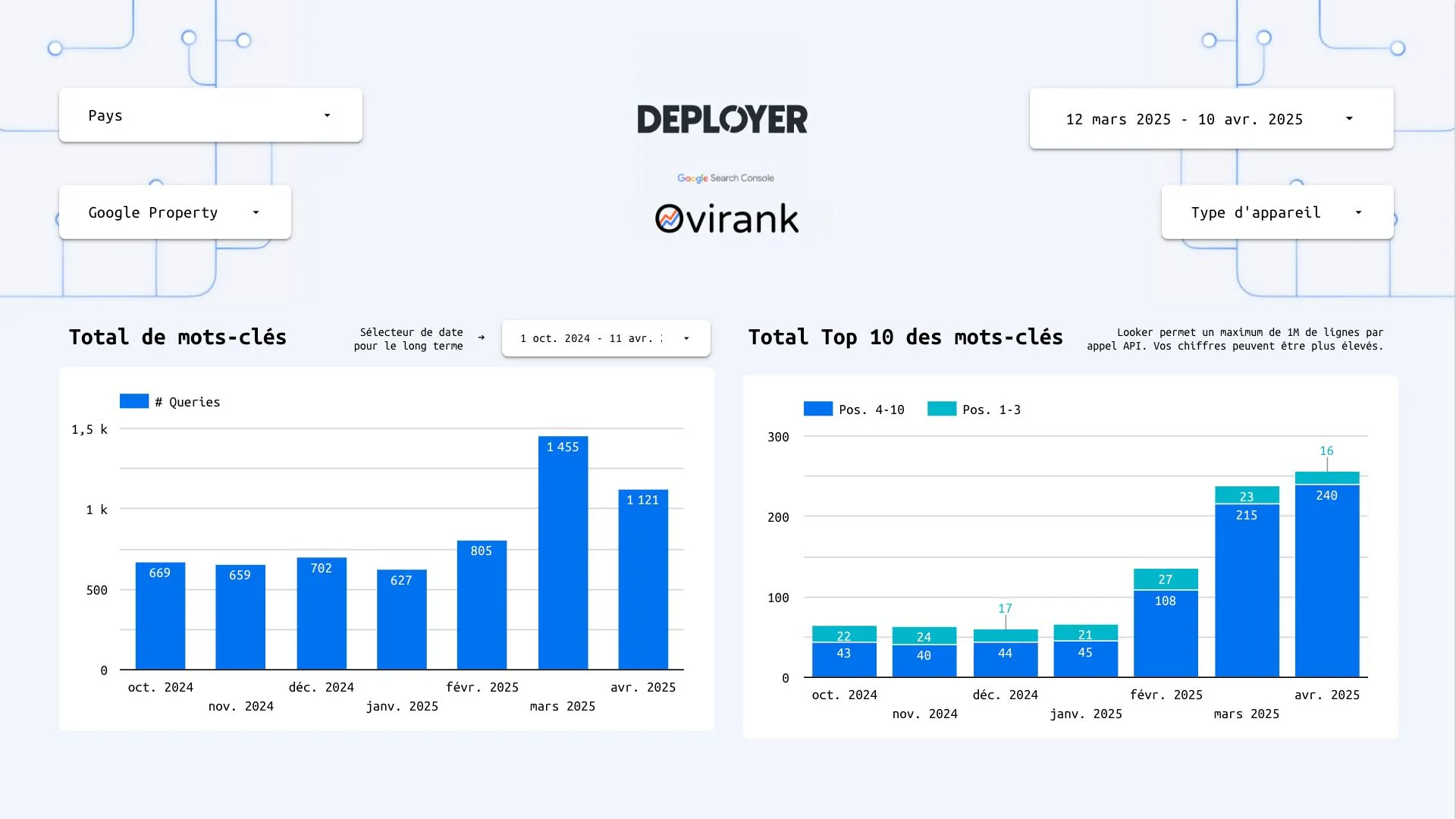Click the déc. 2024 bar labeled 702
Image resolution: width=1456 pixels, height=819 pixels.
(322, 613)
